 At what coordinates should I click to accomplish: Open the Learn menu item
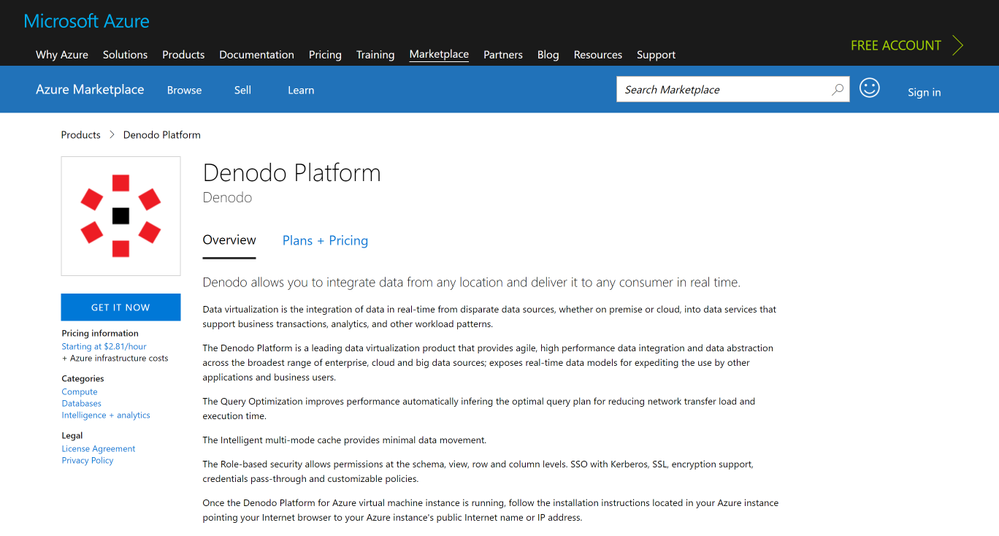point(301,90)
